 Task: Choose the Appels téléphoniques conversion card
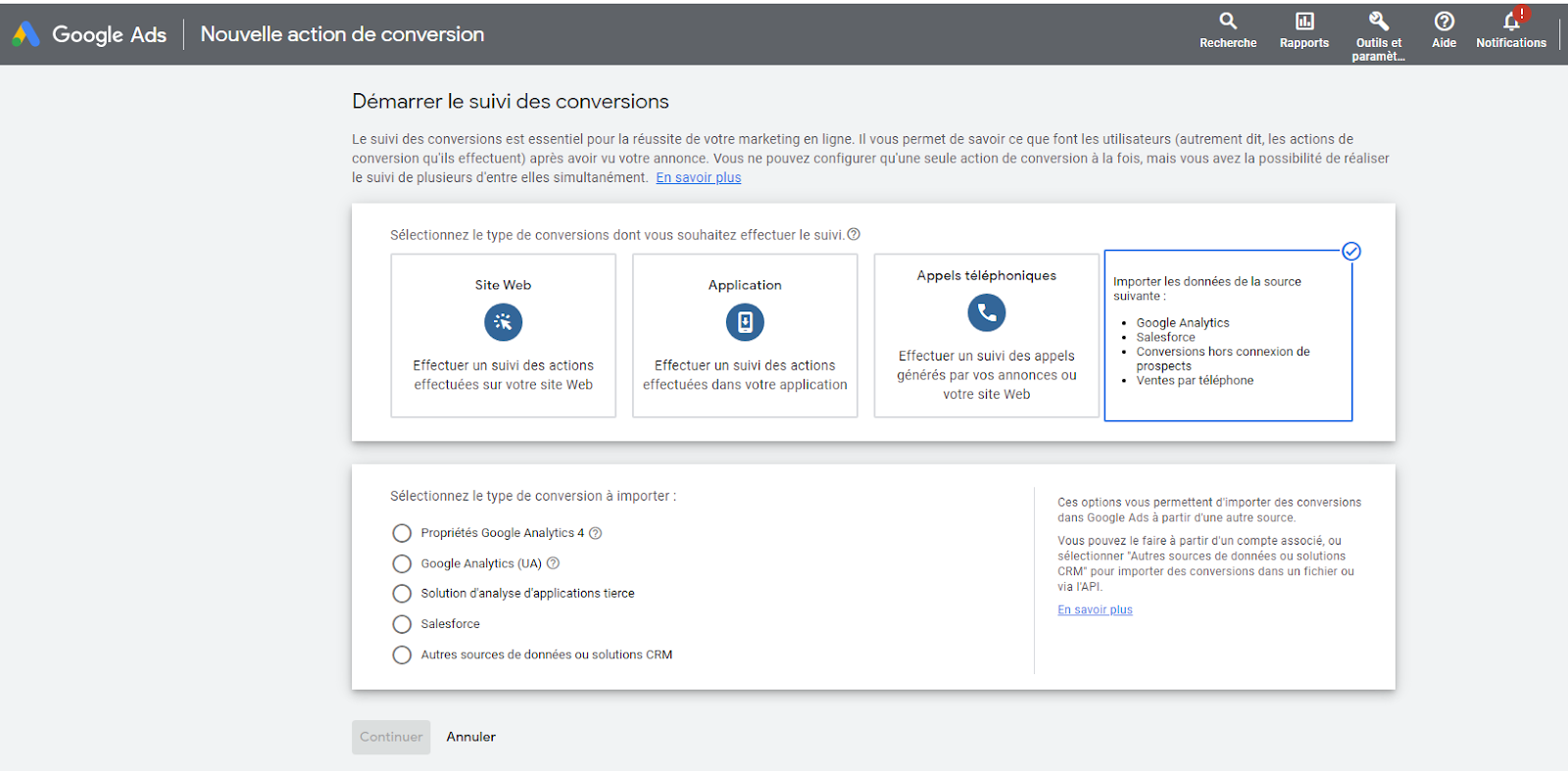coord(987,336)
